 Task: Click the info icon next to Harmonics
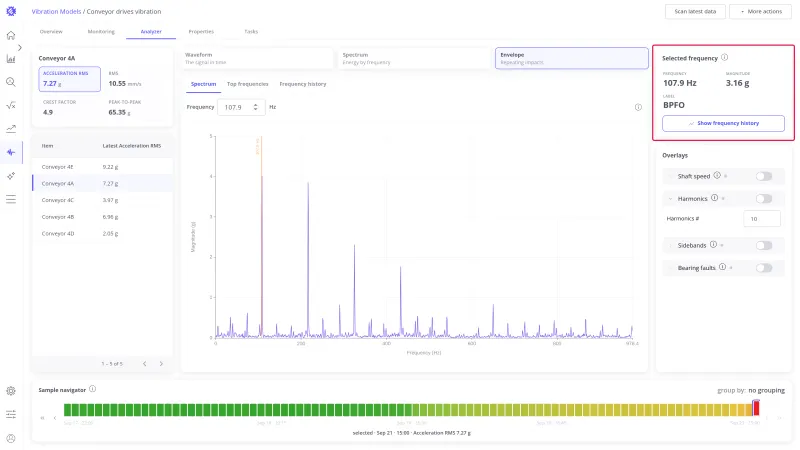pyautogui.click(x=714, y=198)
